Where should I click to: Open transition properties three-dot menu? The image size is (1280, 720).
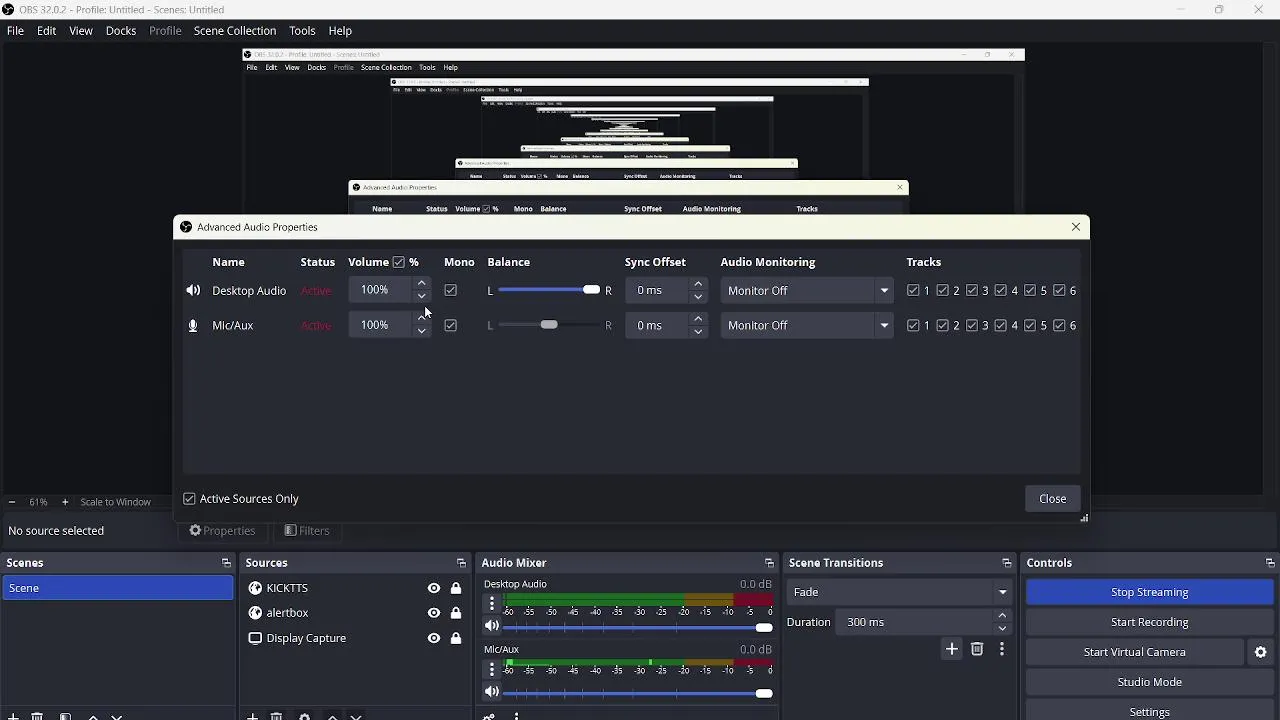click(1002, 649)
